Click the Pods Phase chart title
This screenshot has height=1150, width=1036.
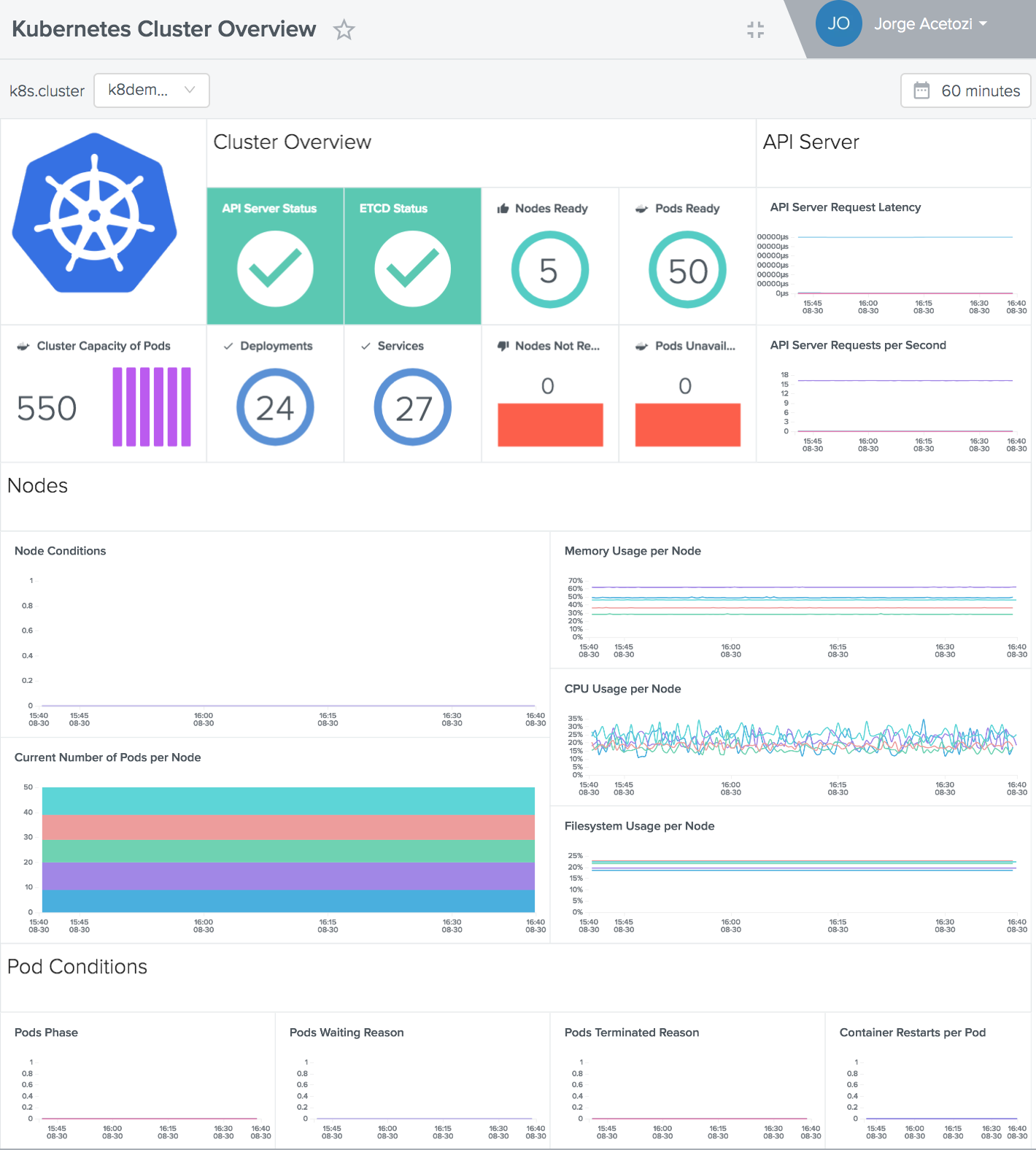(46, 1033)
